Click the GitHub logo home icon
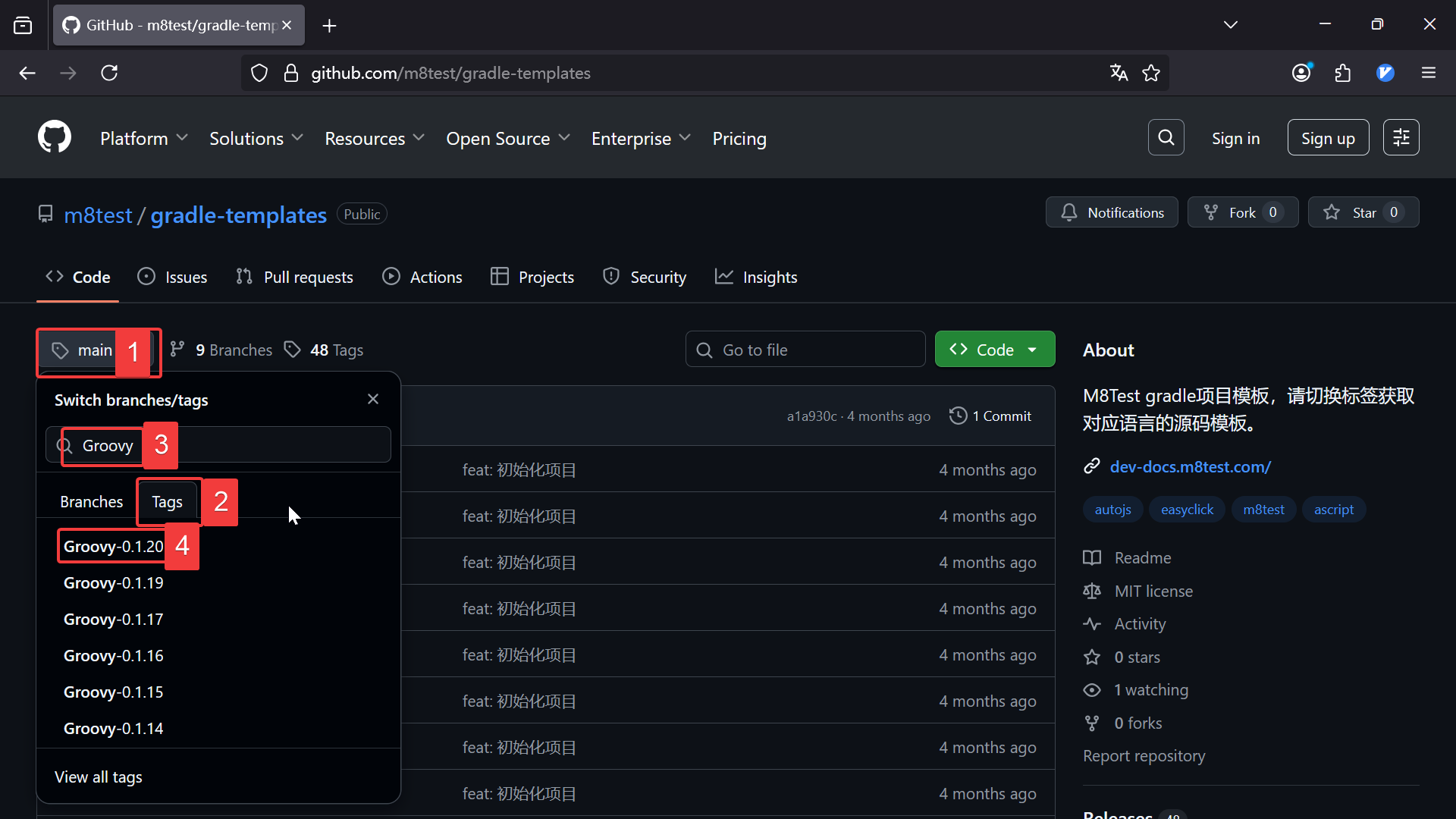 coord(55,137)
